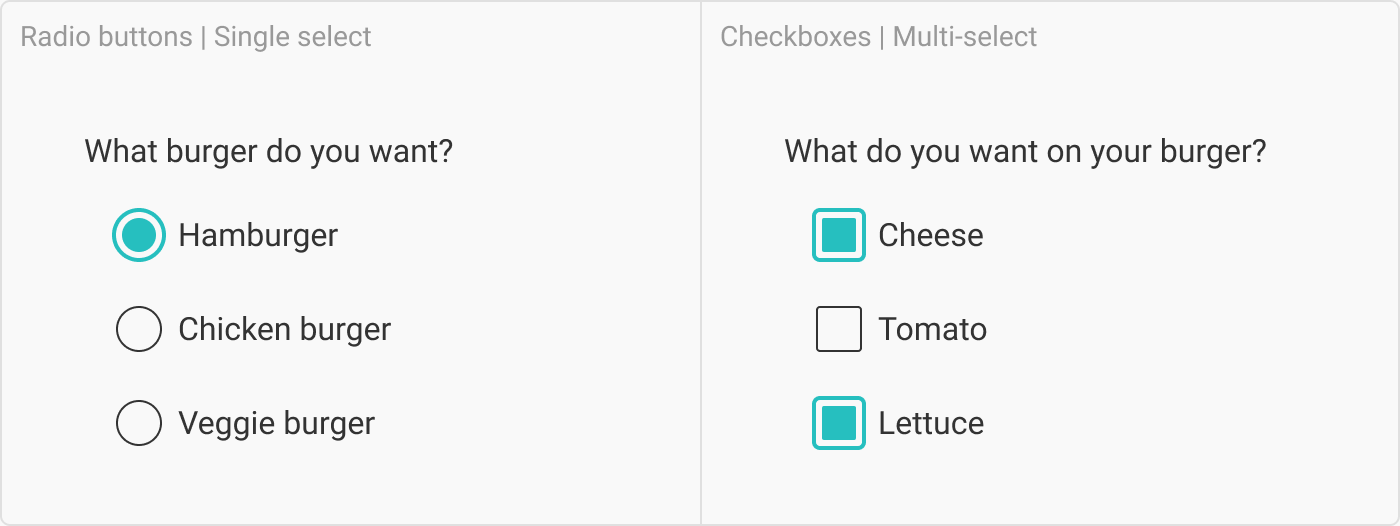Click the 'Chicken burger' label text
This screenshot has width=1400, height=526.
click(x=285, y=329)
